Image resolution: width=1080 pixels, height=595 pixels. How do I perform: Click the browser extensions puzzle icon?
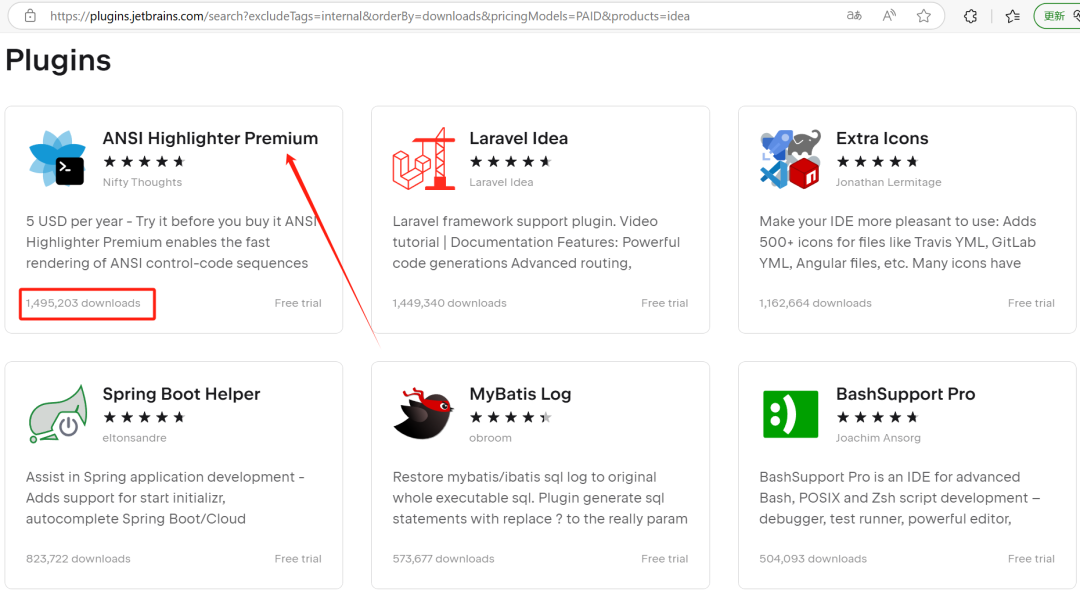click(x=970, y=16)
